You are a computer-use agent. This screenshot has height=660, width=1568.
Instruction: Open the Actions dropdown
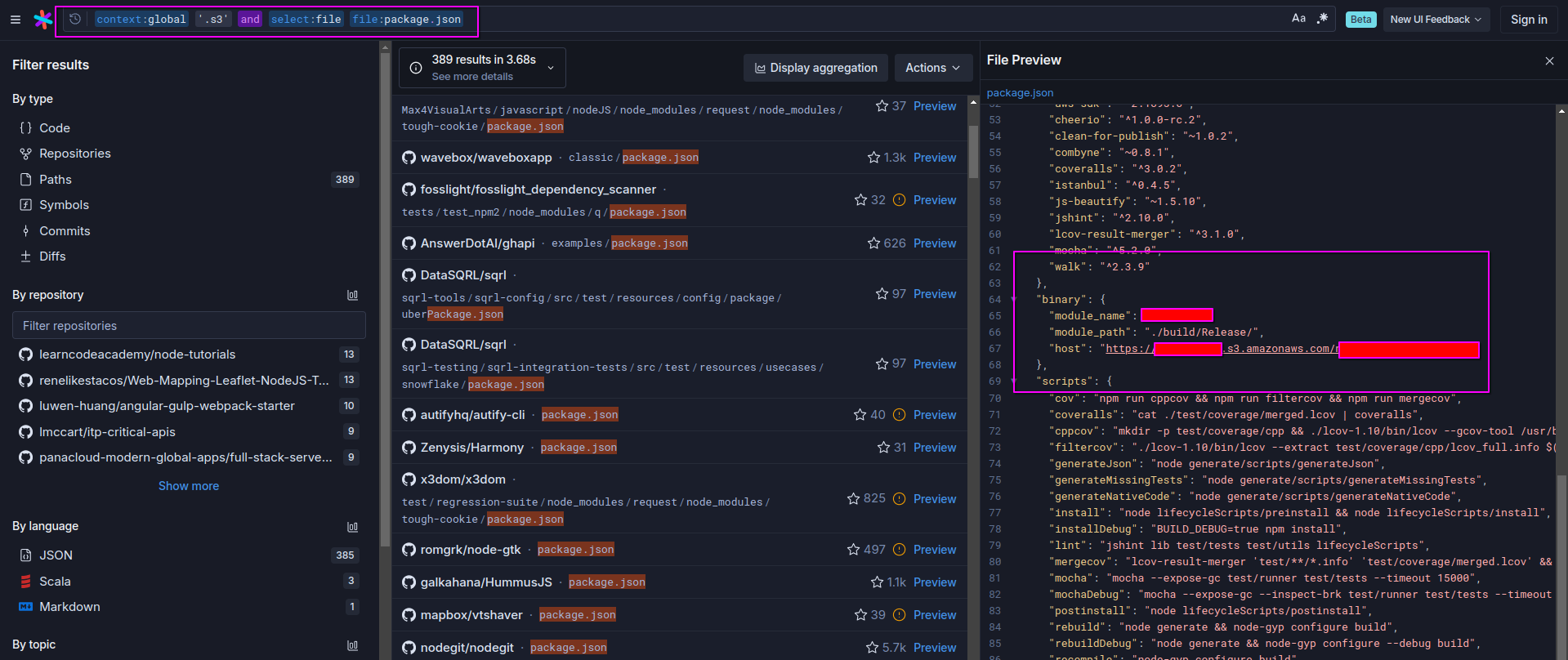933,68
